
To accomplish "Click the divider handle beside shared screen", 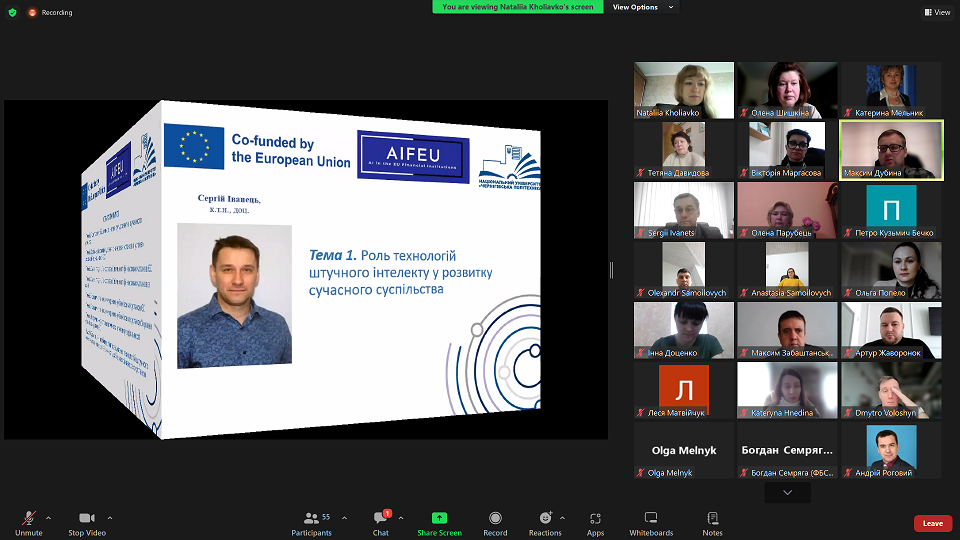I will tap(612, 270).
